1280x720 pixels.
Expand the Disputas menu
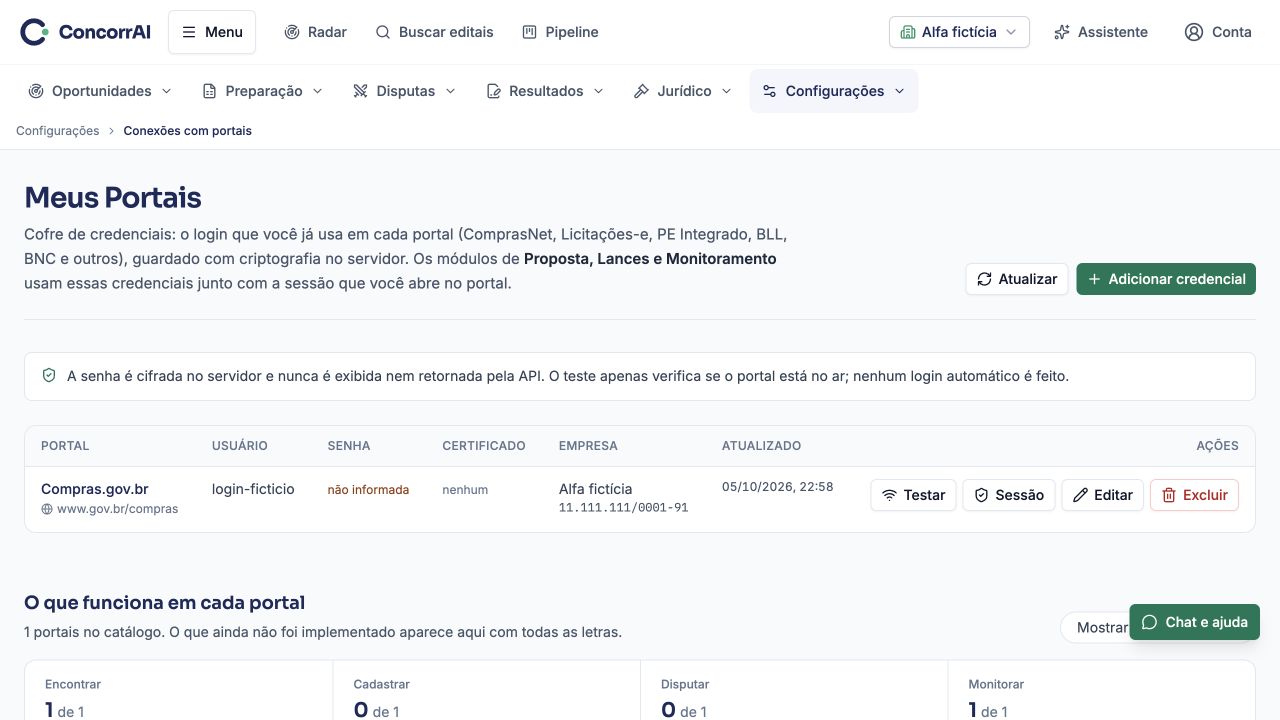coord(404,91)
